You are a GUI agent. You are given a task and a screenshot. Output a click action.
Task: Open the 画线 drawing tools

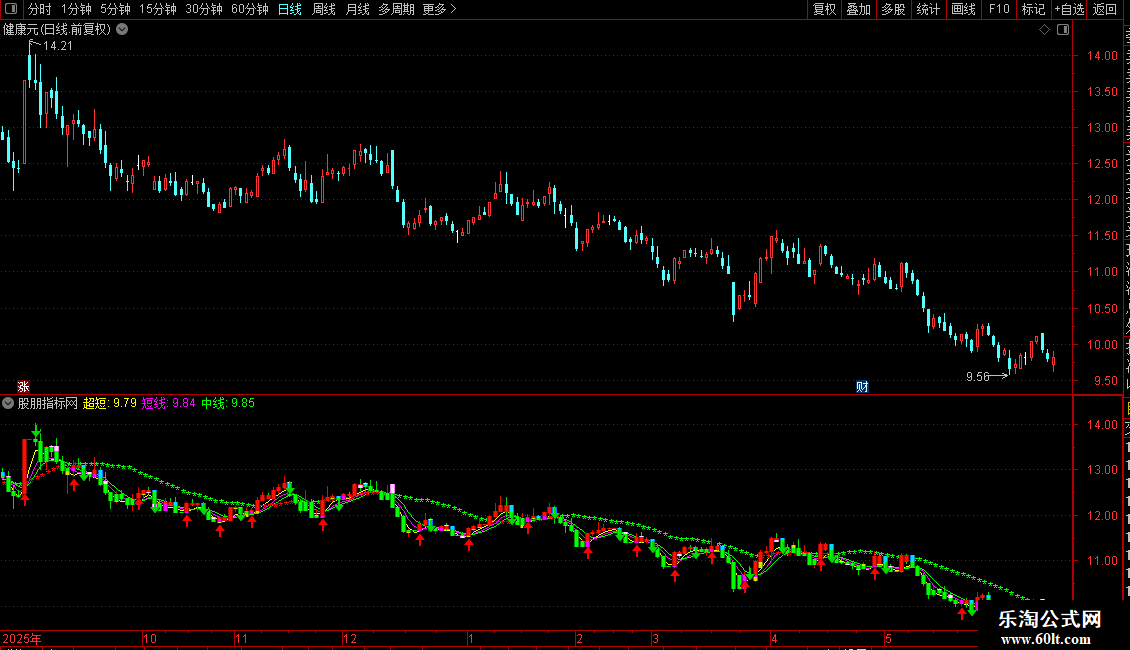964,9
